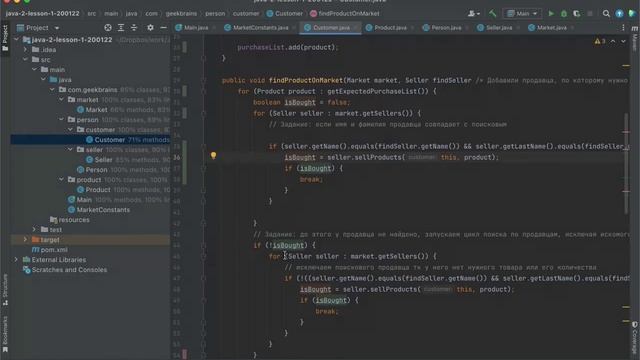
Task: Click geekbrains breadcrumb in navigation bar
Action: tap(181, 13)
